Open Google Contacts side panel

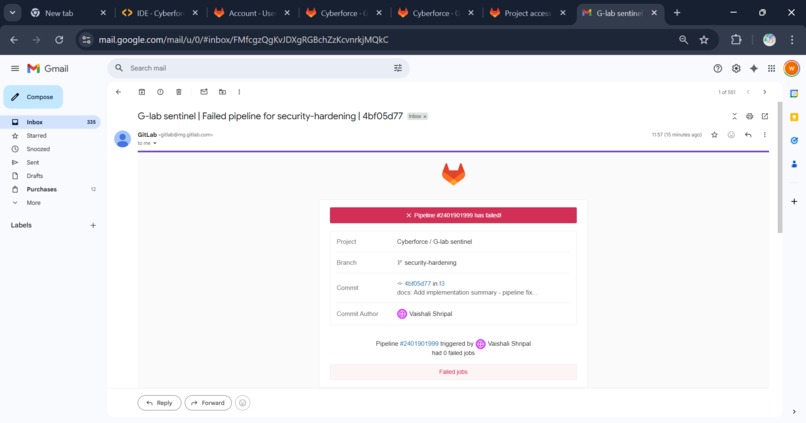coord(794,164)
